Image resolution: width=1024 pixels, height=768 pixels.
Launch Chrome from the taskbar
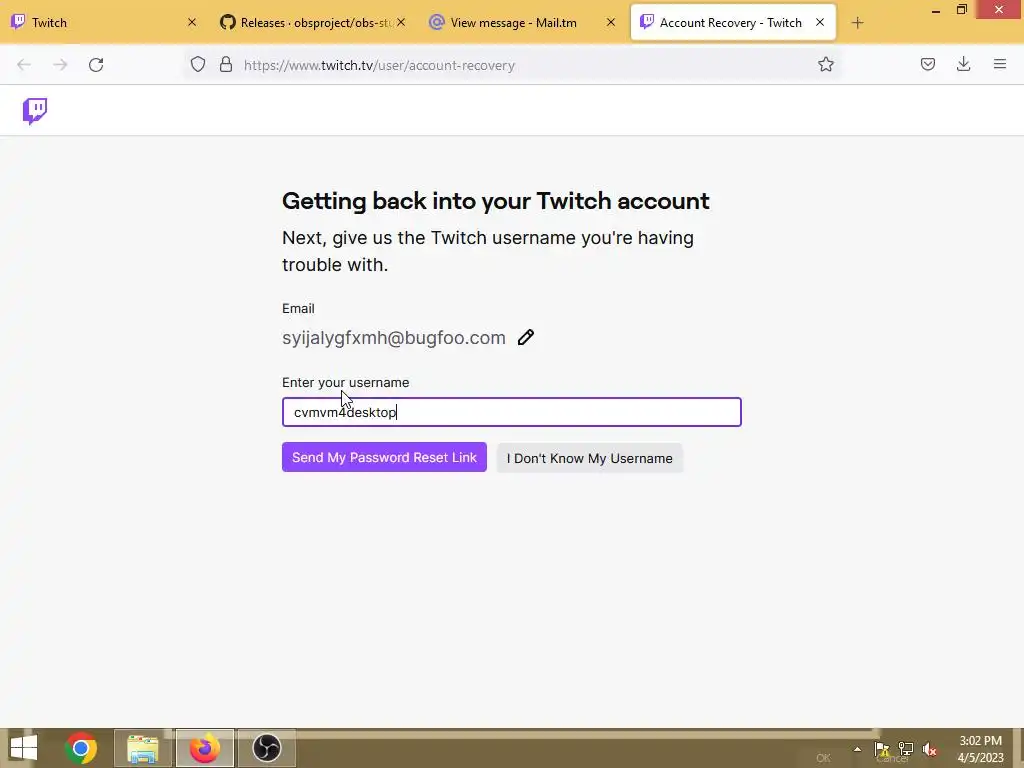pyautogui.click(x=81, y=748)
